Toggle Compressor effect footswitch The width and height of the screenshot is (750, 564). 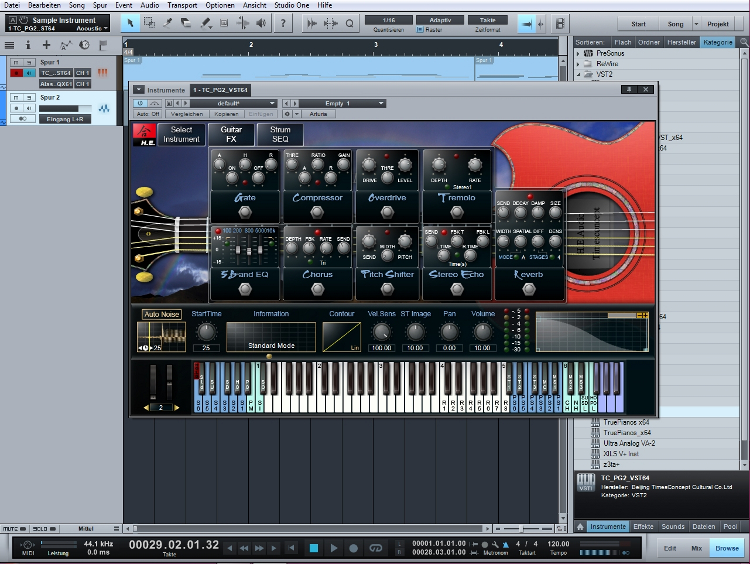317,211
